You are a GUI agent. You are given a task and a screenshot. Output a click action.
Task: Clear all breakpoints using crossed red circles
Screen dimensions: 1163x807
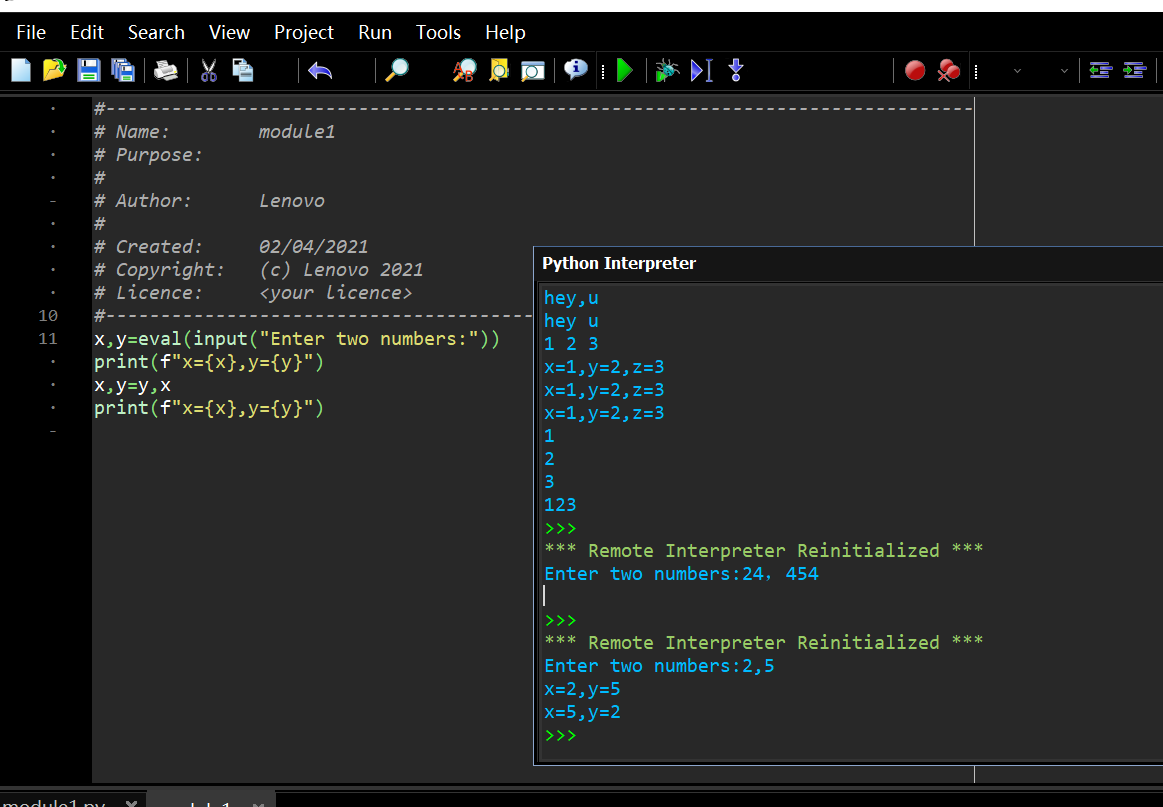(948, 70)
